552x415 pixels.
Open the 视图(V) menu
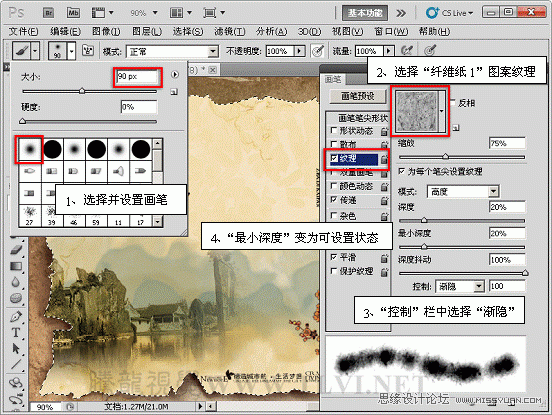347,31
